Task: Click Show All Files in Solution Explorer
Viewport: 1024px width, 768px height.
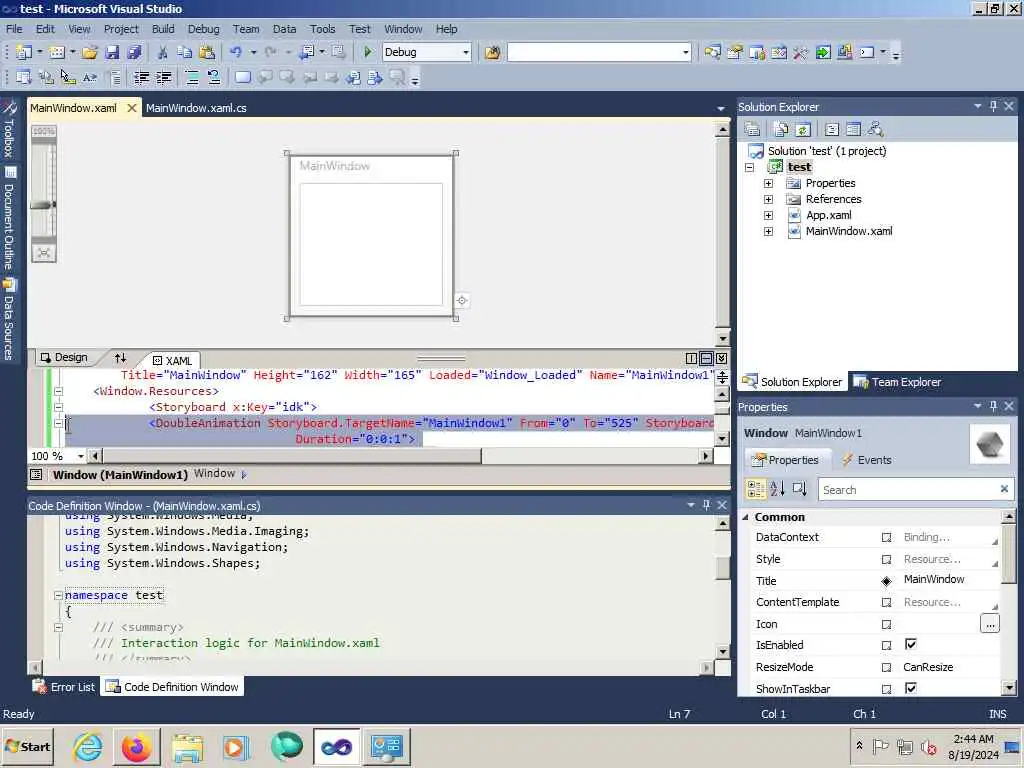Action: click(781, 129)
